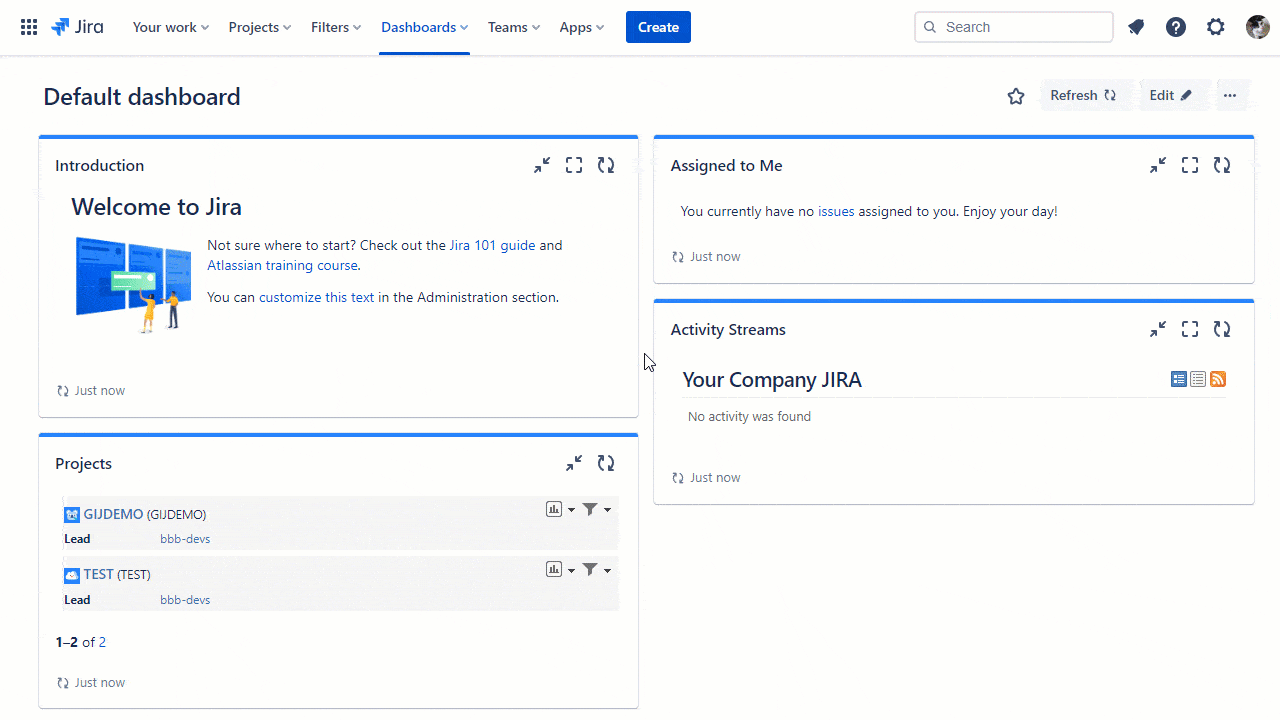Click the Jira logo
Image resolution: width=1280 pixels, height=720 pixels.
(77, 27)
